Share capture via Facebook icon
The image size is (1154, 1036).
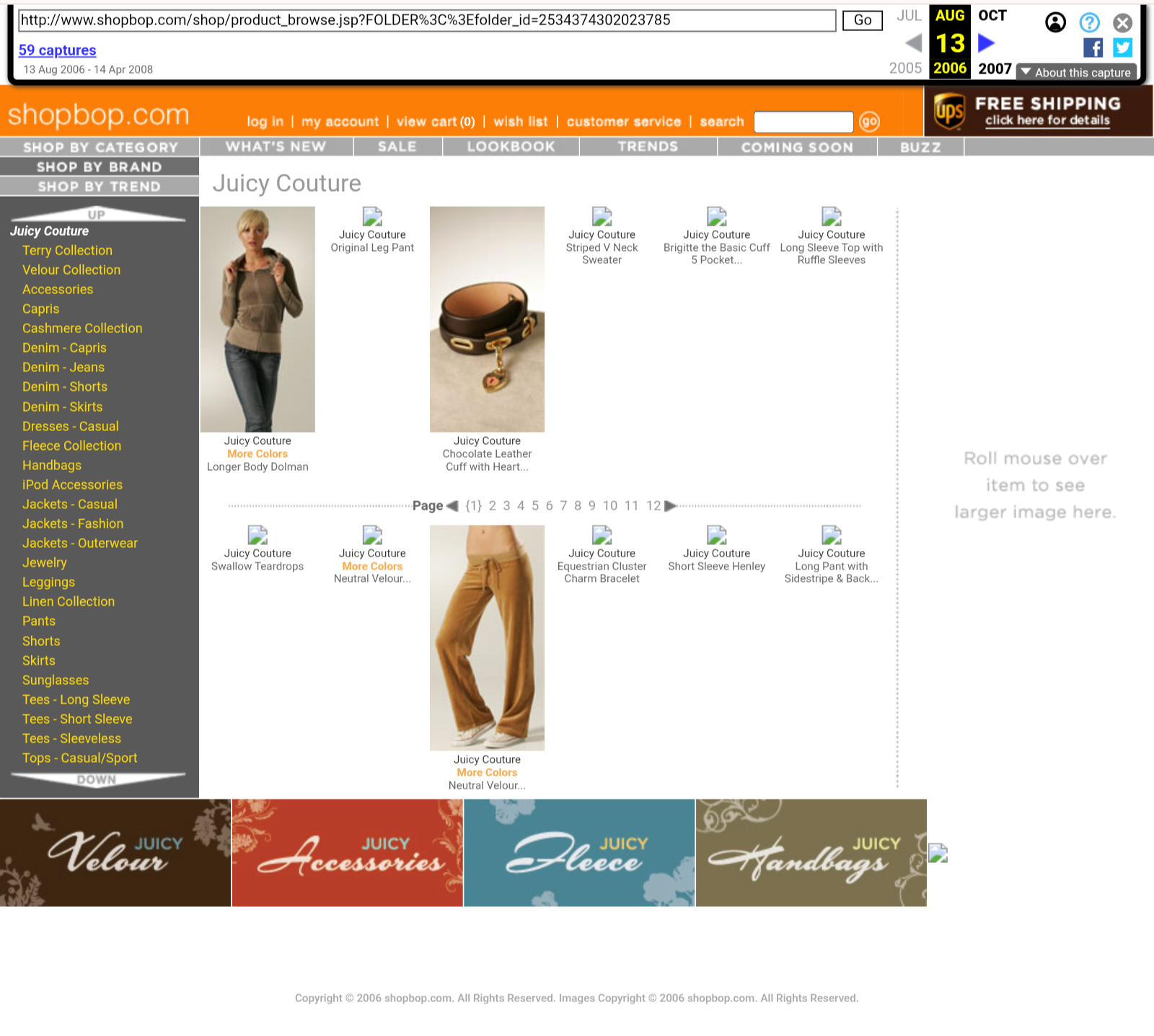pyautogui.click(x=1093, y=48)
